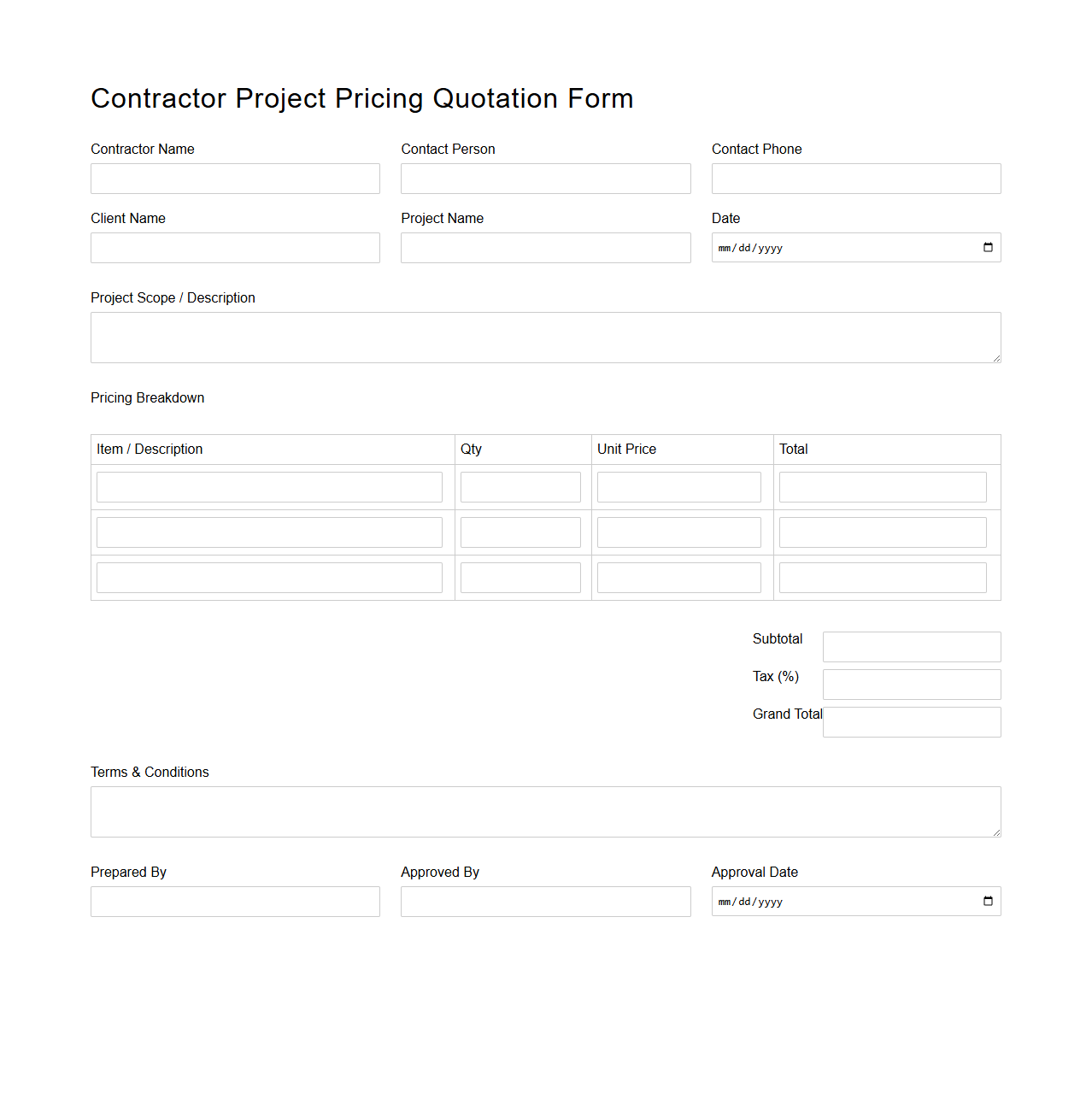The image size is (1092, 1111).
Task: Click the Contact Phone input field
Action: coord(855,179)
